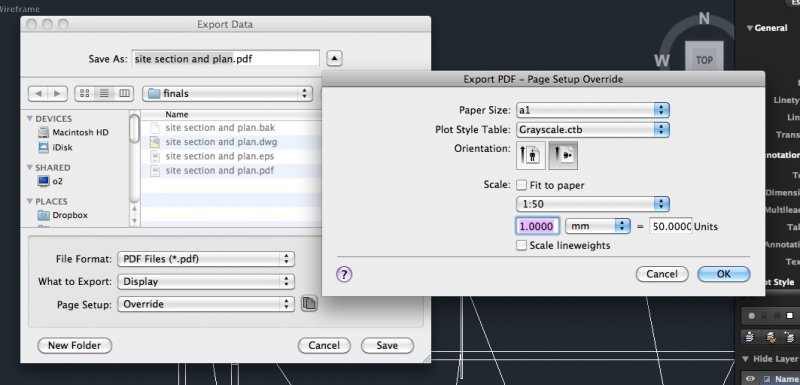Image resolution: width=800 pixels, height=385 pixels.
Task: Open Dropbox folder in sidebar
Action: (63, 215)
